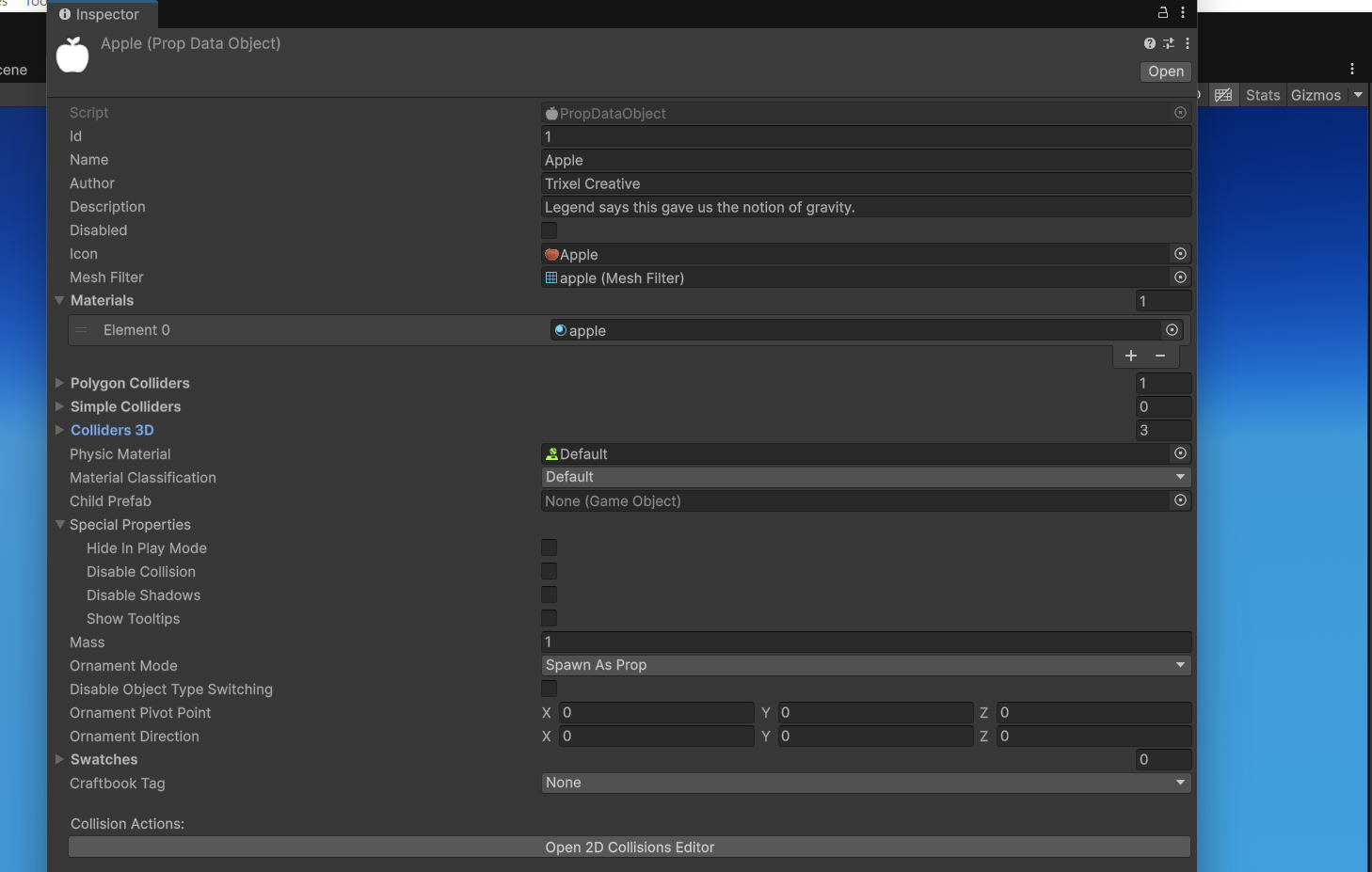Click Ornament Direction Y field
Screen dimensions: 1372x872
click(875, 736)
